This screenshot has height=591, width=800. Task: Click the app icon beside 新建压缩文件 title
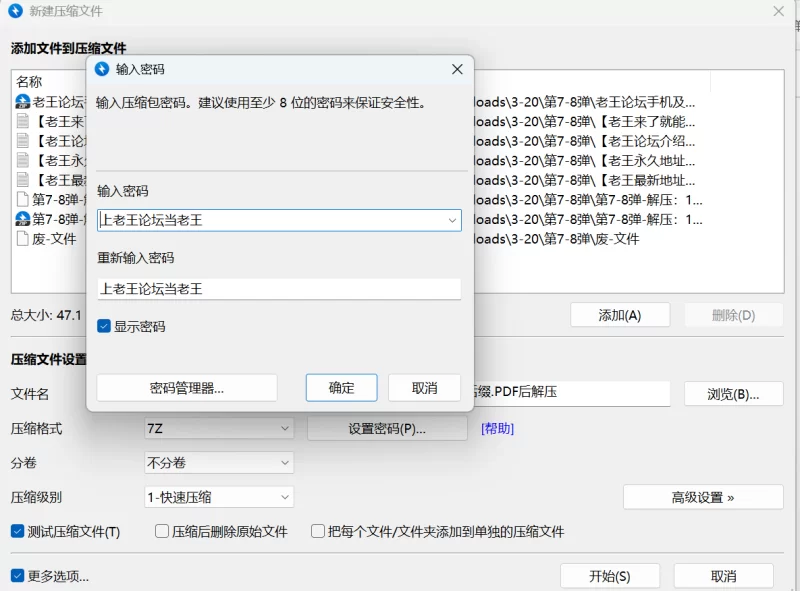(15, 11)
